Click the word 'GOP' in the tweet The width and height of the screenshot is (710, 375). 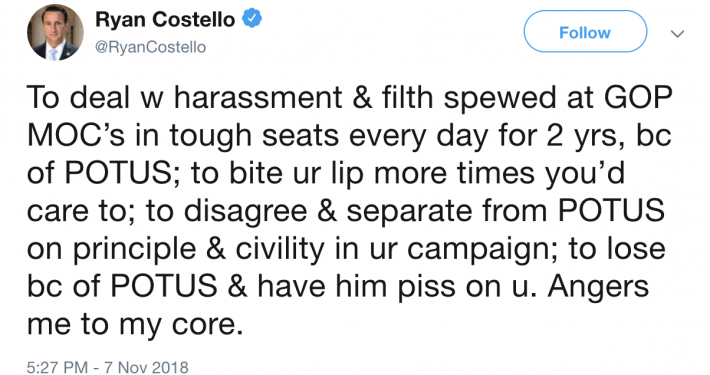point(645,97)
